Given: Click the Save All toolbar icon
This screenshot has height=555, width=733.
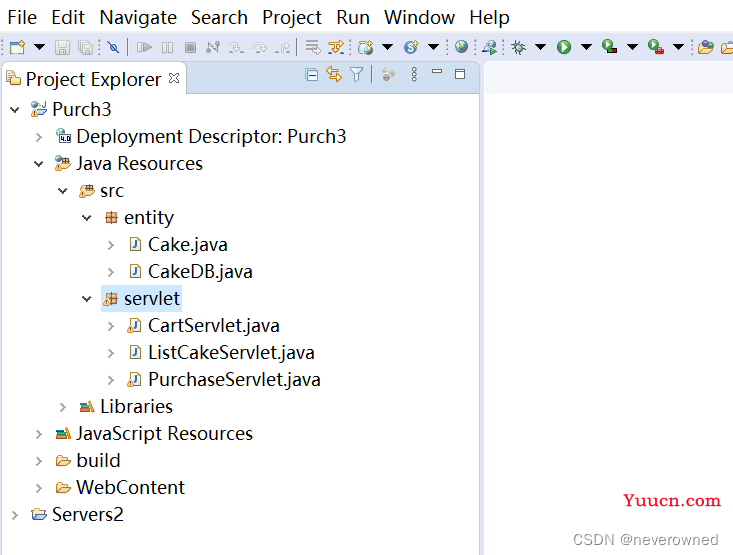Looking at the screenshot, I should point(85,47).
